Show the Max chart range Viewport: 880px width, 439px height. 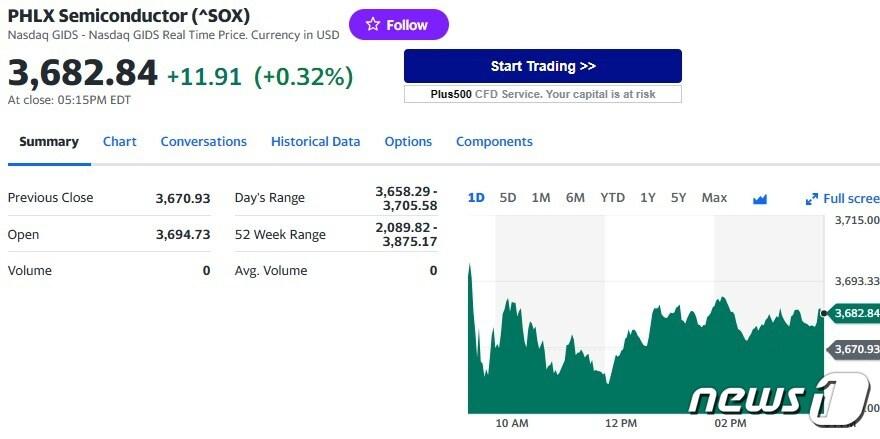tap(714, 198)
